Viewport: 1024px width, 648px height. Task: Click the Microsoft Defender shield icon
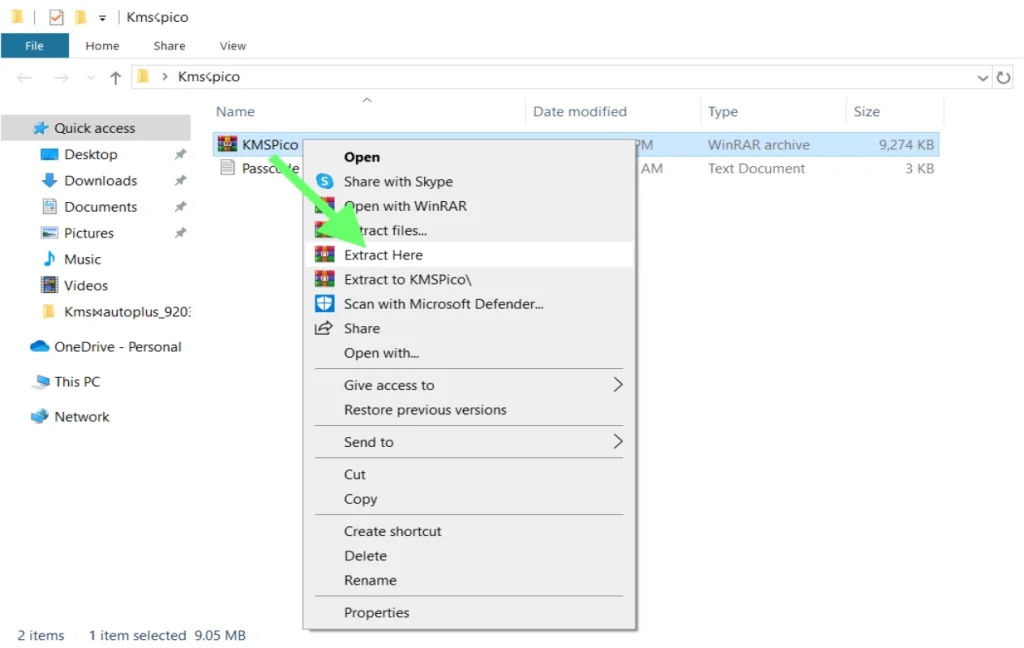point(323,304)
